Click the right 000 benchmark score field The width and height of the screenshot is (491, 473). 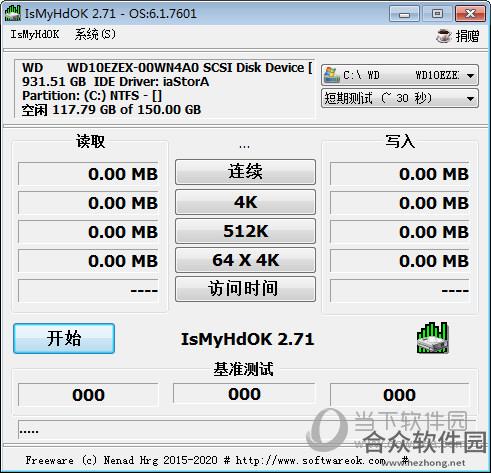[x=400, y=395]
